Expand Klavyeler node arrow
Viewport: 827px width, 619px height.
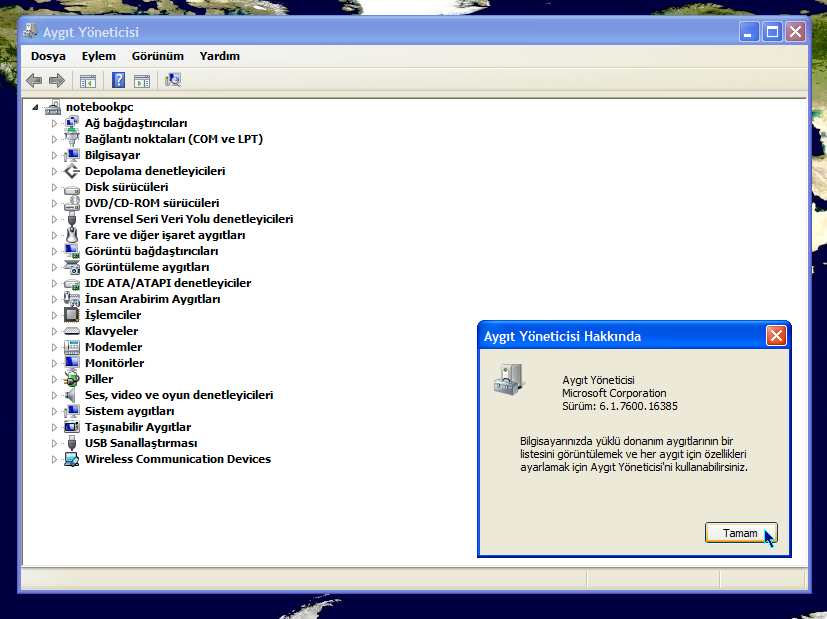pyautogui.click(x=54, y=331)
